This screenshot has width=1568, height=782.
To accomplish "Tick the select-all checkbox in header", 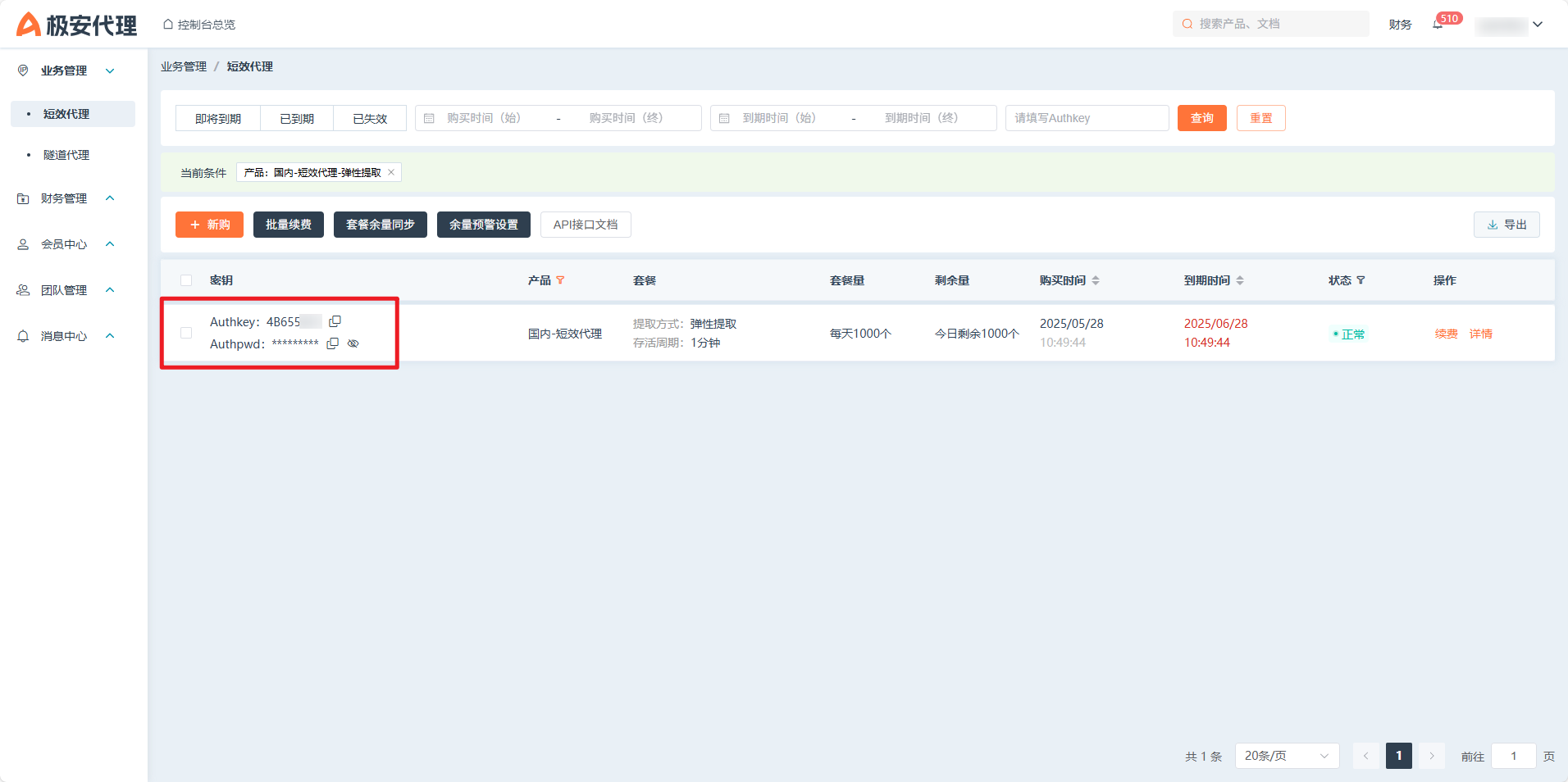I will [186, 280].
